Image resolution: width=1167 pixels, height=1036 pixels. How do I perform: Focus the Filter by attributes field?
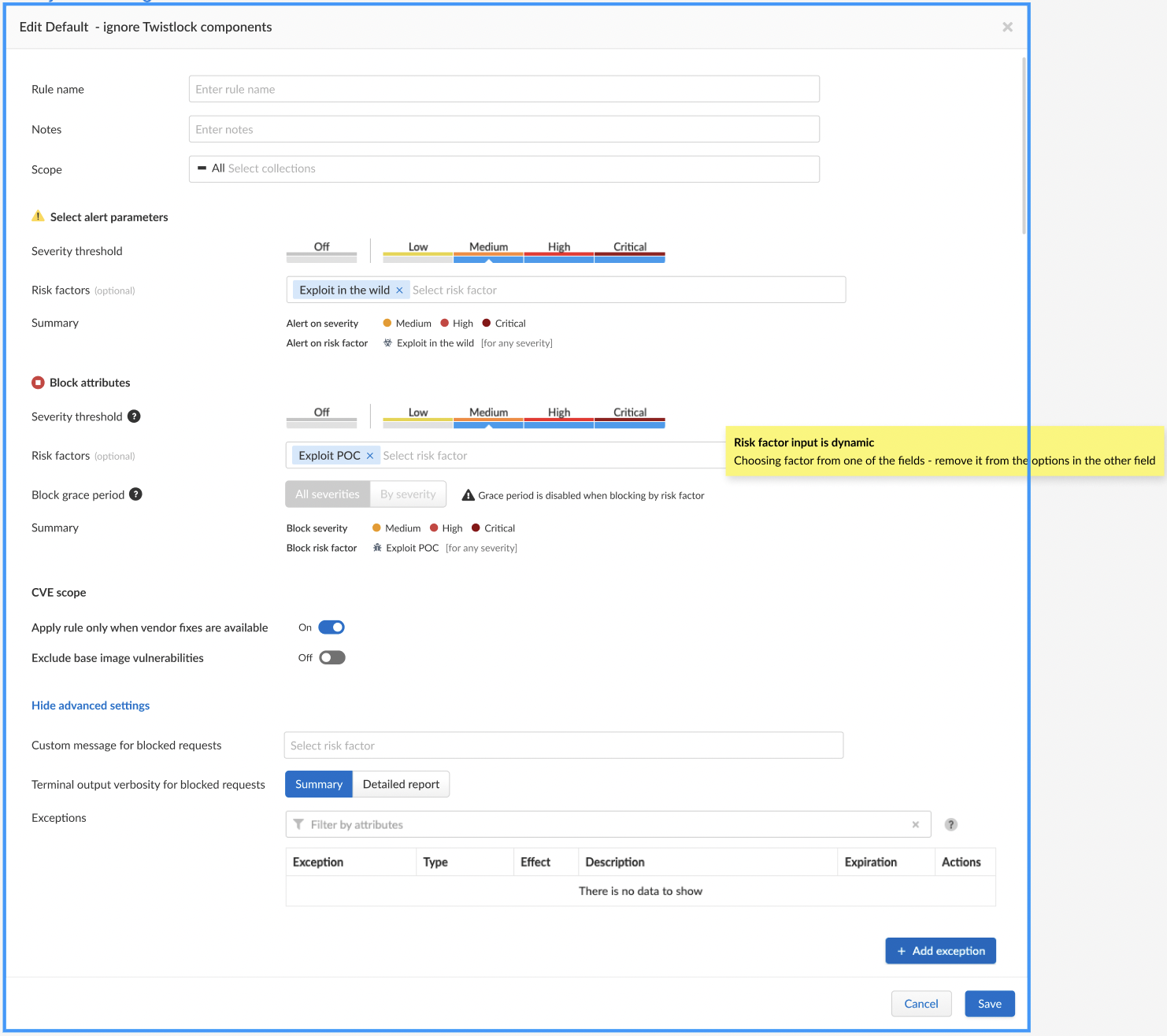pos(608,824)
